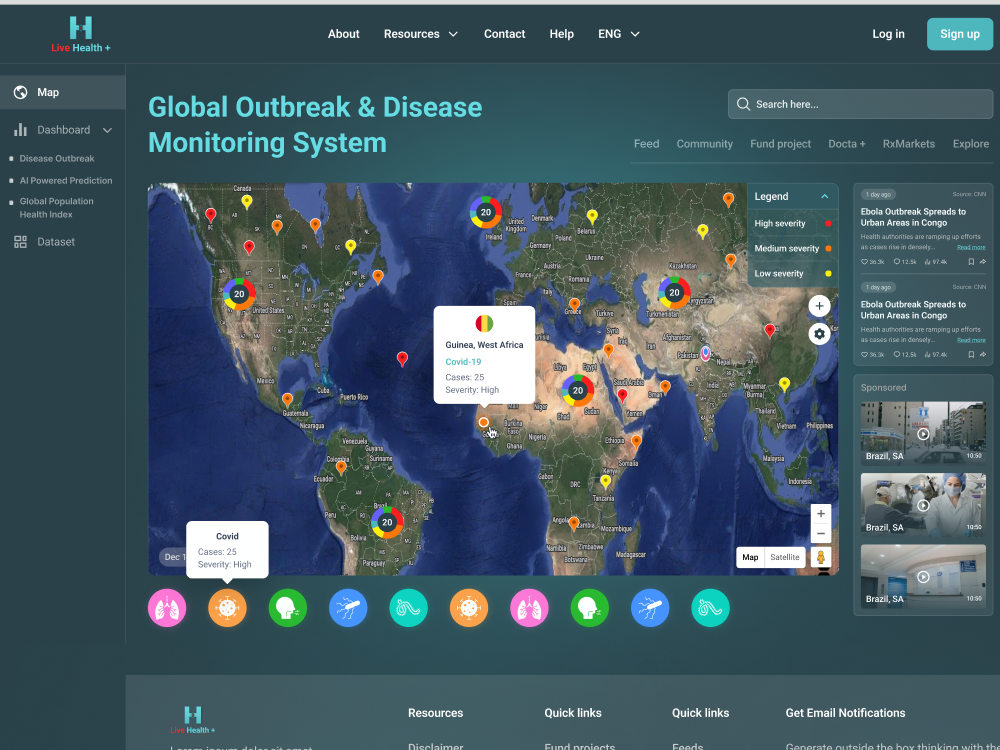Collapse the Legend panel chevron
1000x750 pixels.
coord(825,196)
